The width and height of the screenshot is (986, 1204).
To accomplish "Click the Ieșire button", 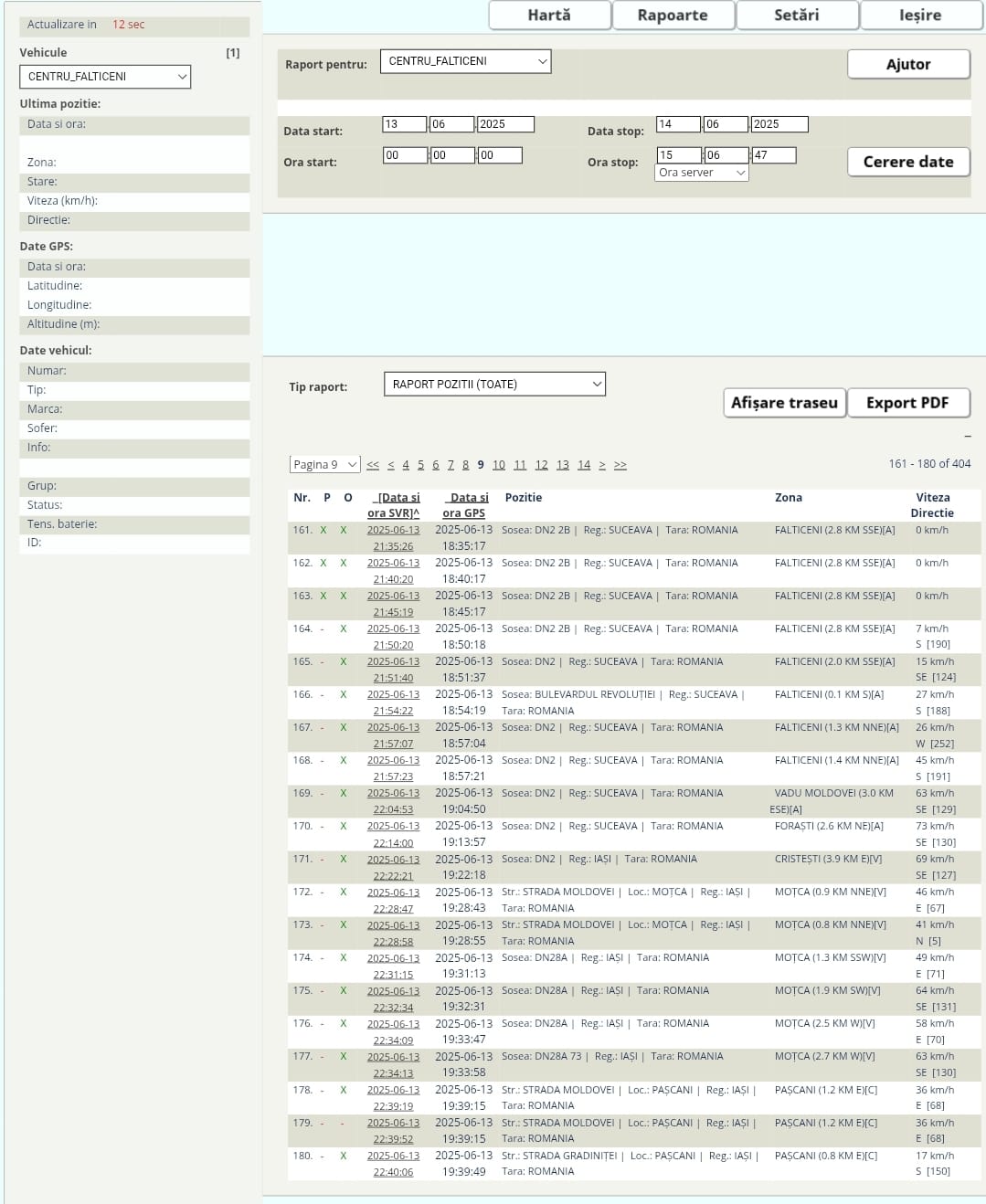I will tap(920, 16).
